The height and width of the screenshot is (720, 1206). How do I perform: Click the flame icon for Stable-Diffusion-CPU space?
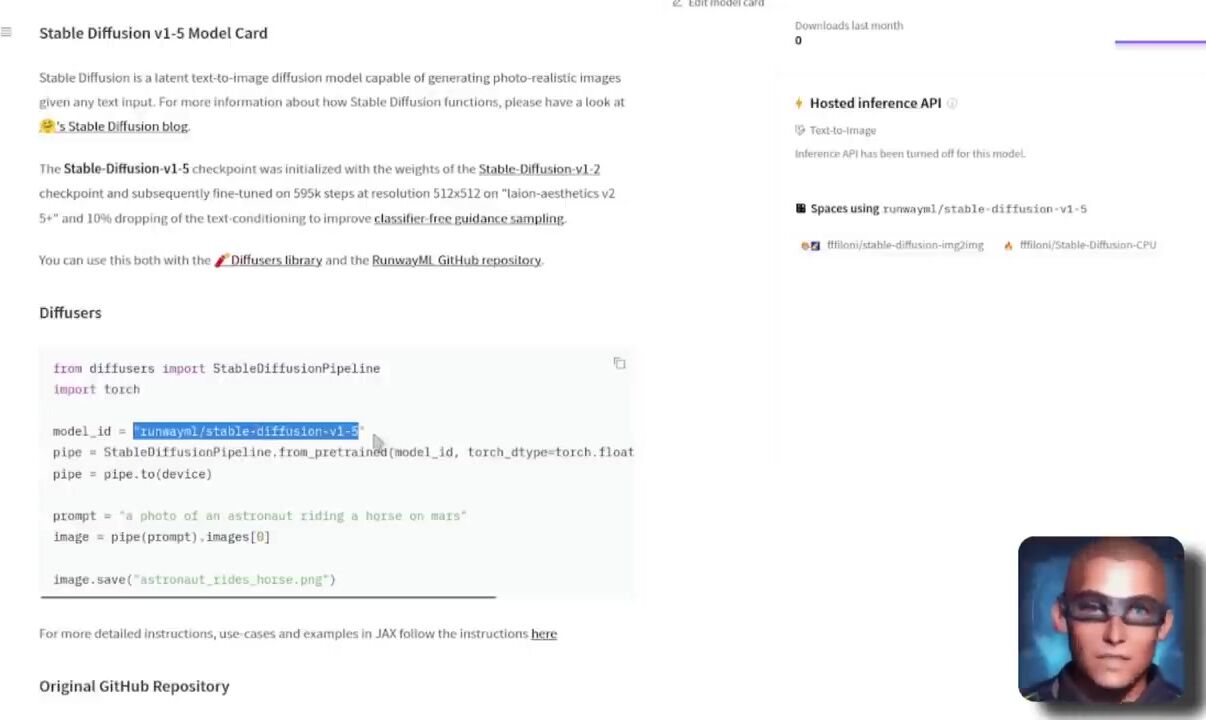(1008, 245)
